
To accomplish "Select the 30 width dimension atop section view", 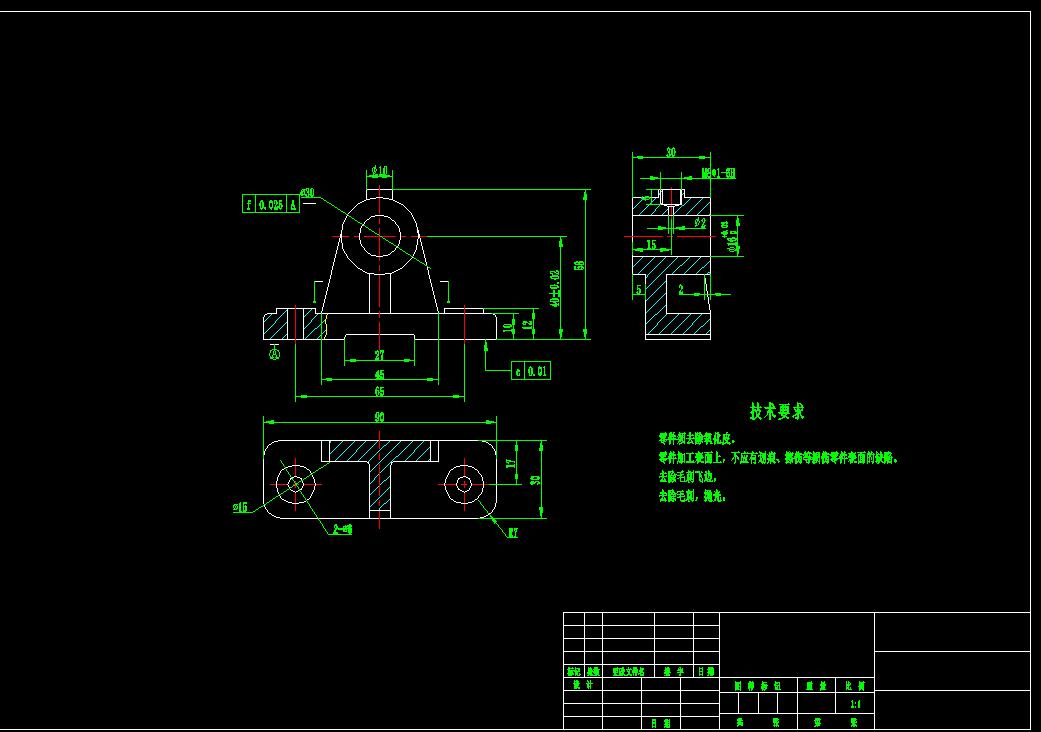I will (x=671, y=152).
